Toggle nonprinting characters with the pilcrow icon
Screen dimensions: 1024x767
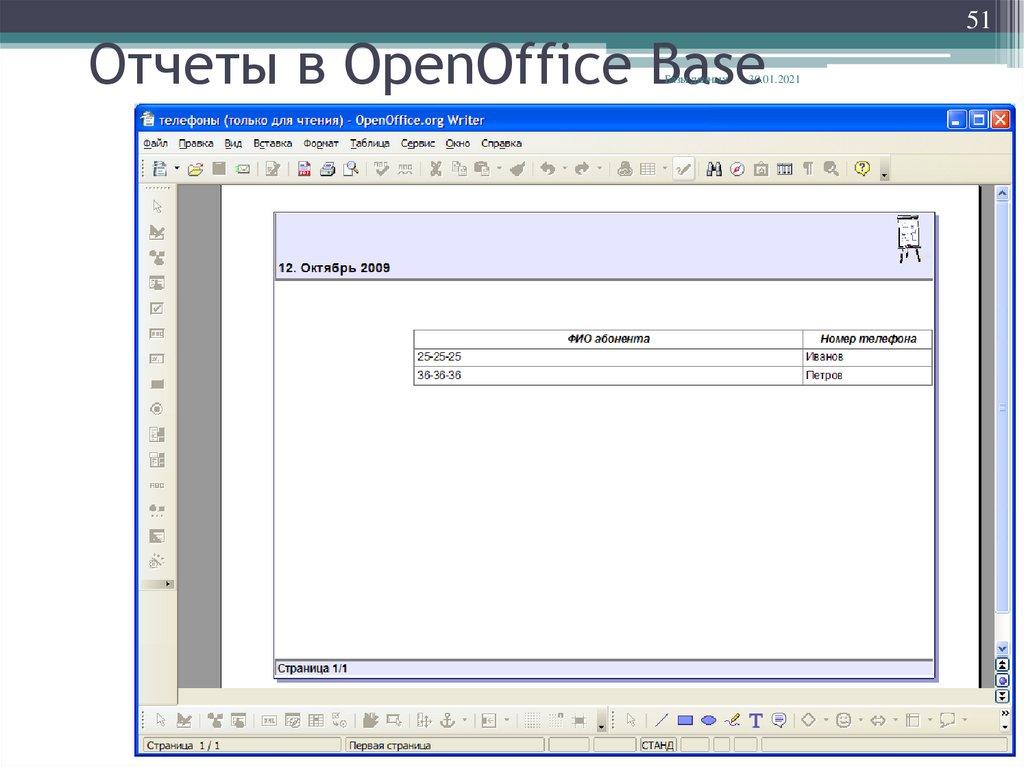click(806, 168)
